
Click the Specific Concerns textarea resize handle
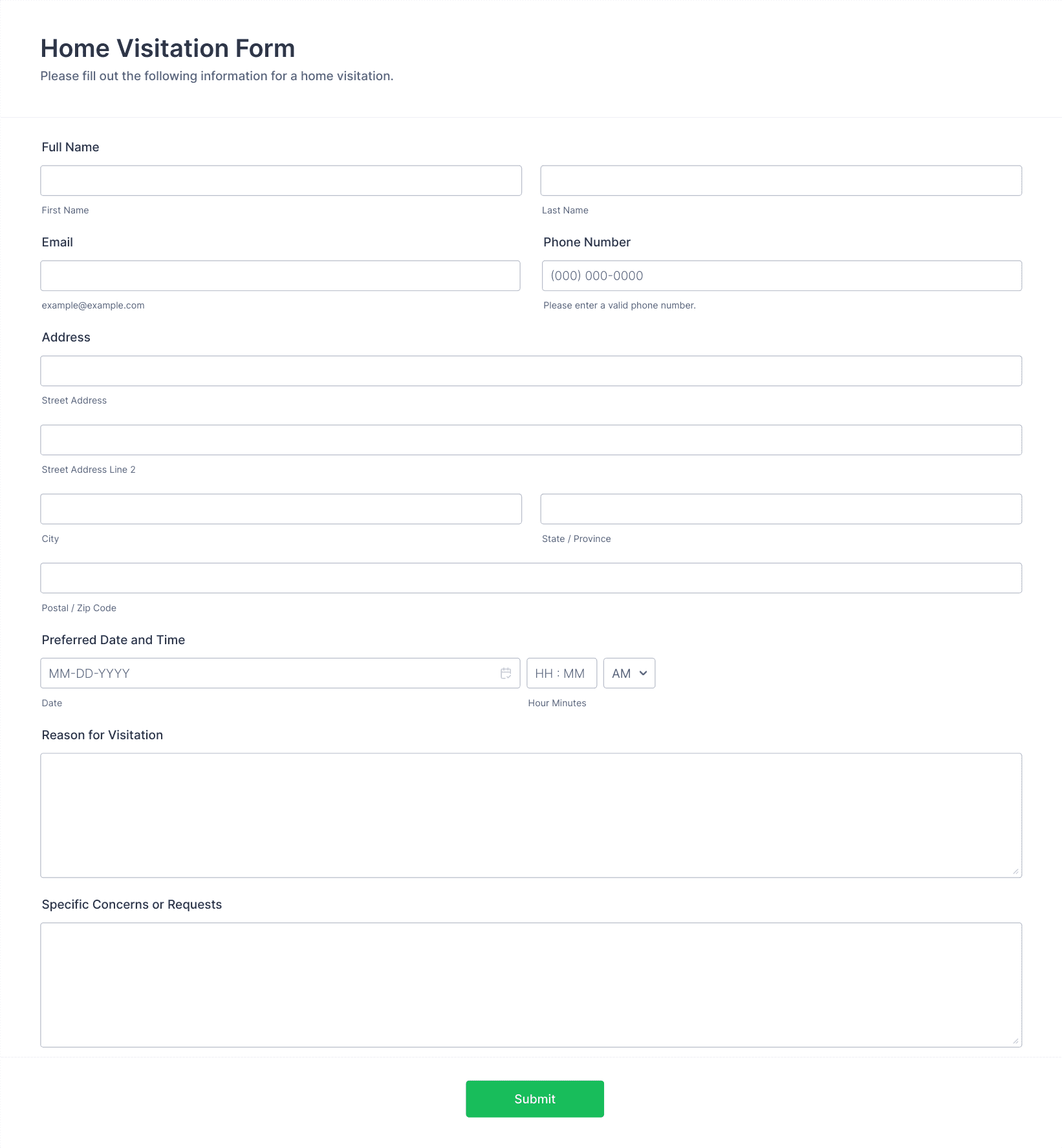point(1016,1041)
